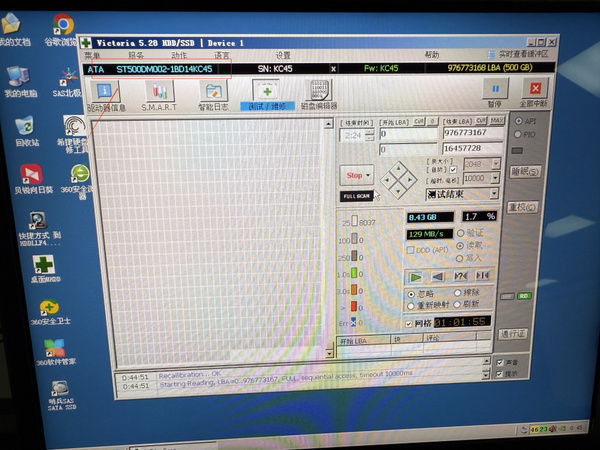Open the Settings (设置) menu

coord(283,55)
